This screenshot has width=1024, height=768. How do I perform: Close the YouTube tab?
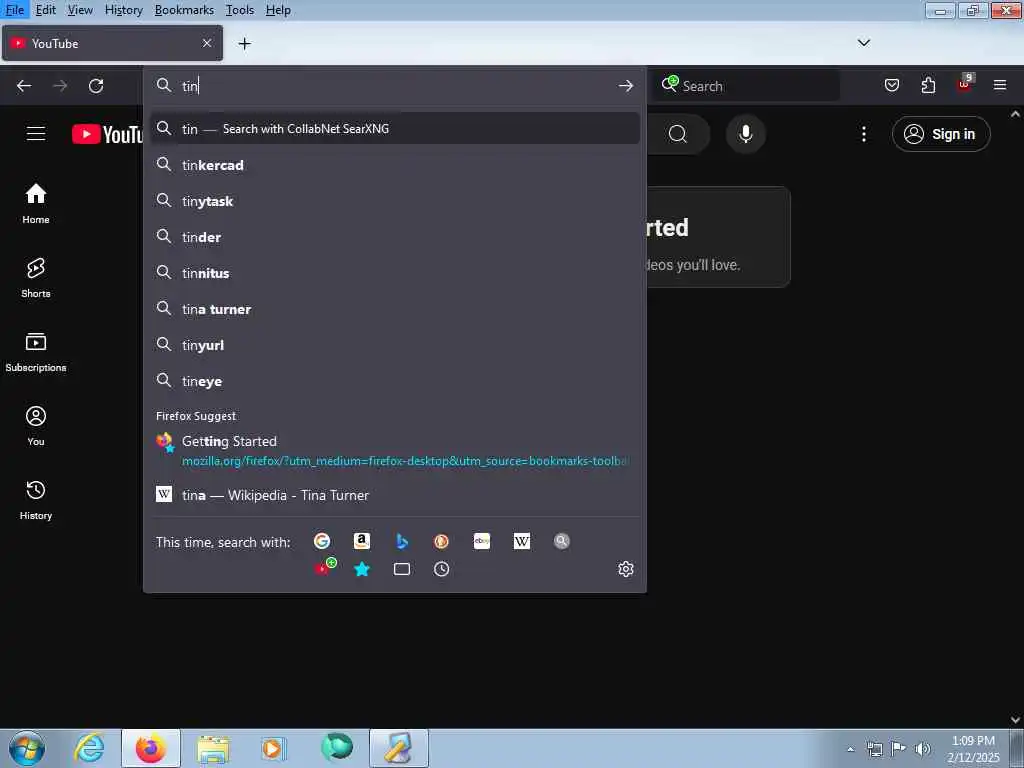click(207, 43)
